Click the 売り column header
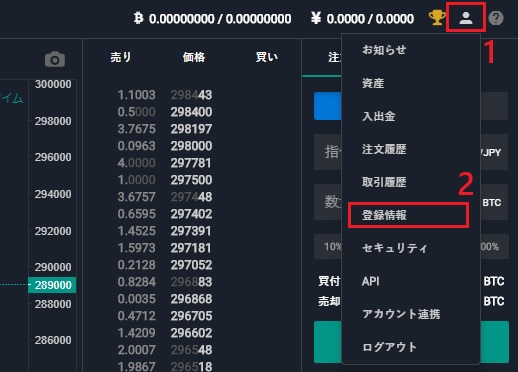 coord(121,57)
